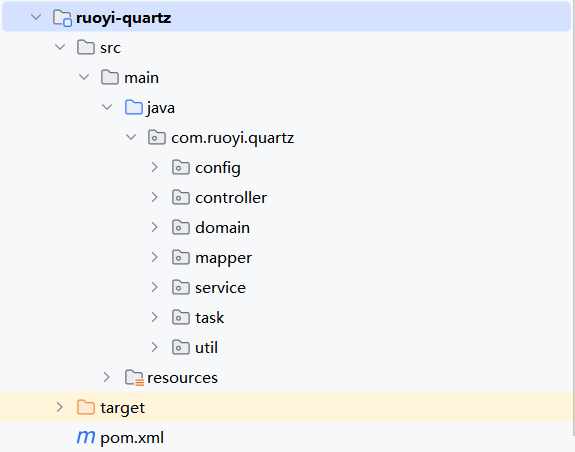The height and width of the screenshot is (452, 575).
Task: Select the com.ruoyi.quartz label
Action: coord(232,138)
